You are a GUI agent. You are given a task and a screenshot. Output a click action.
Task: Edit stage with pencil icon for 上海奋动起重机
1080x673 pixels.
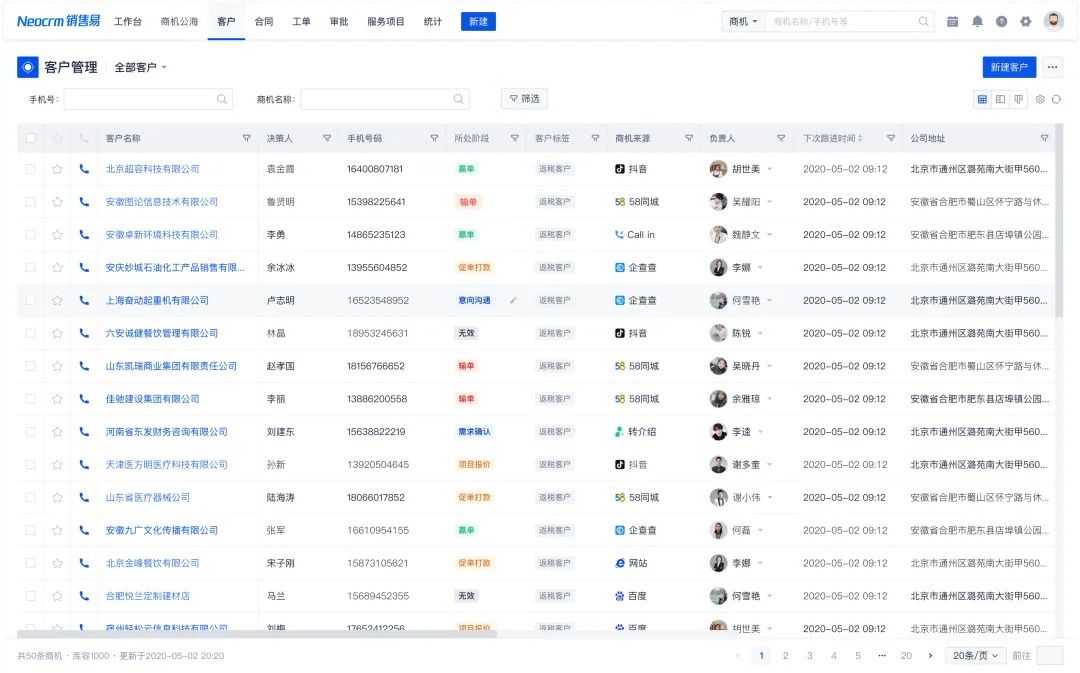coord(513,300)
